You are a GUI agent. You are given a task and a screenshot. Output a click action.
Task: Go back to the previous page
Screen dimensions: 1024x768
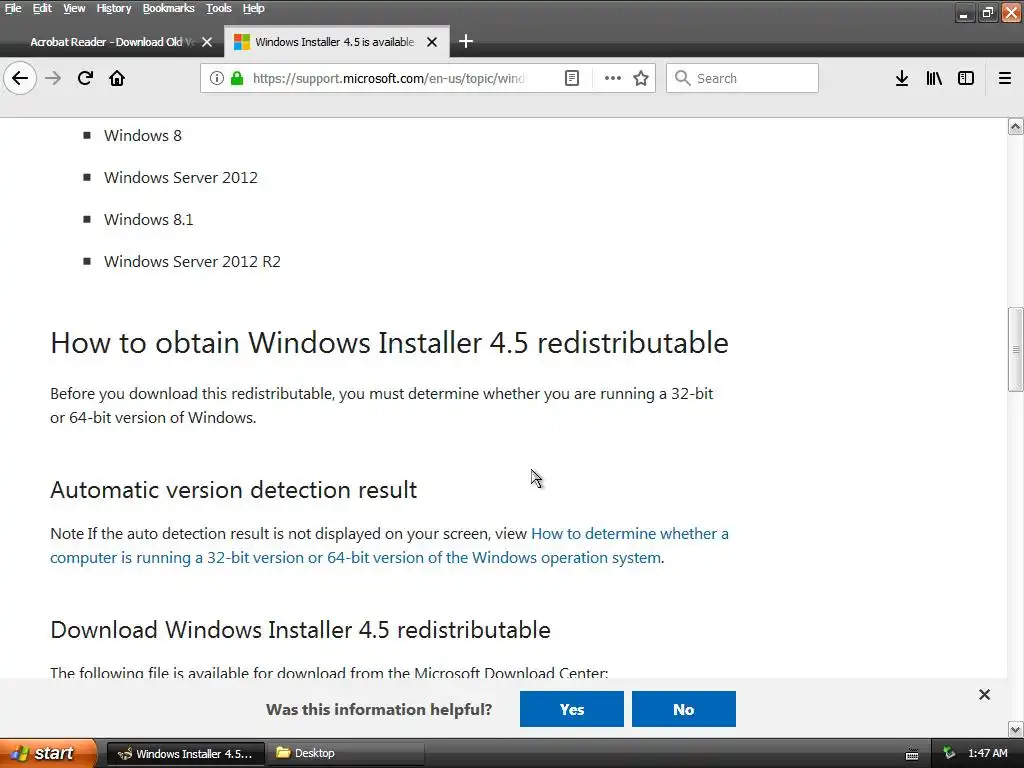[x=20, y=78]
